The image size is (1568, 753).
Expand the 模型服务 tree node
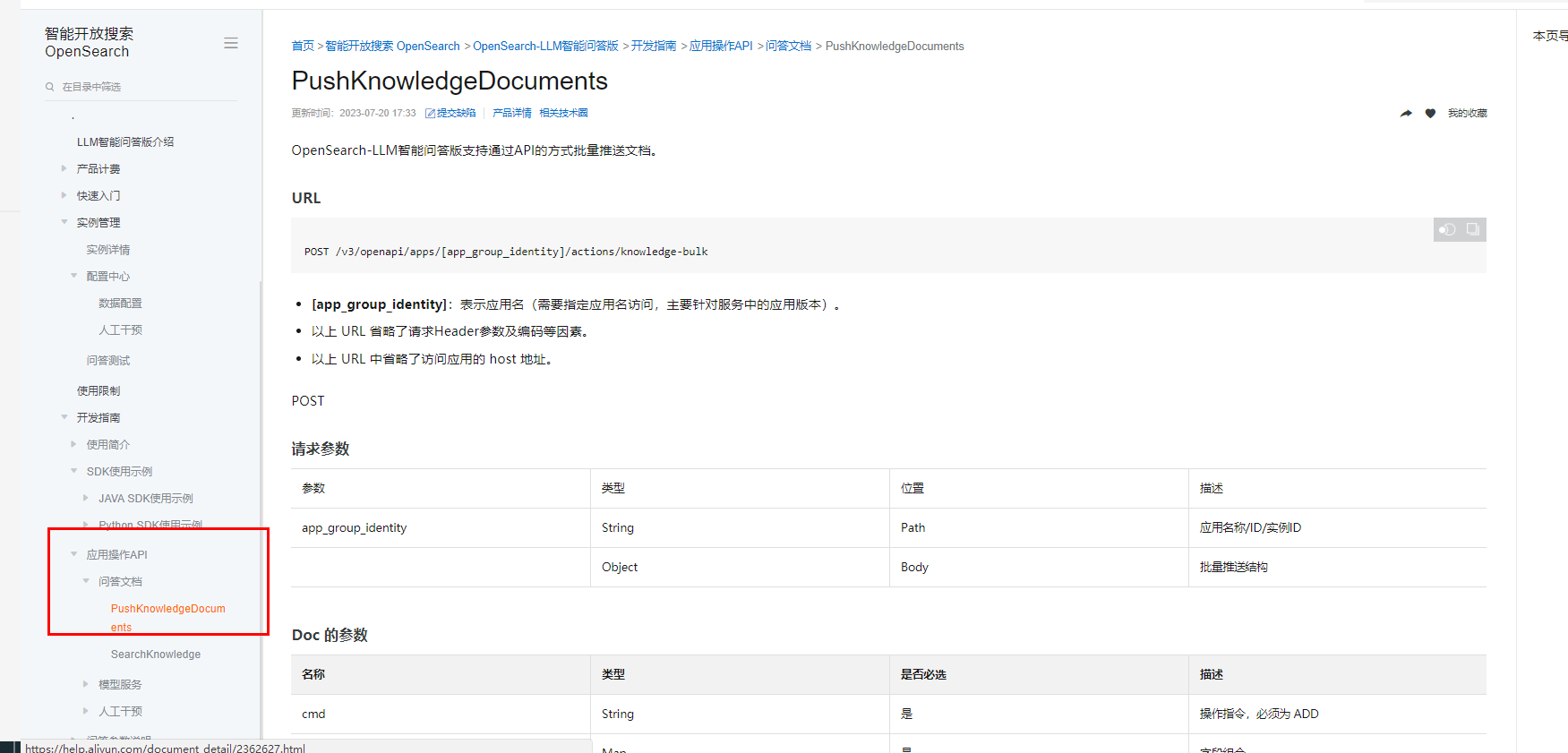pyautogui.click(x=86, y=684)
